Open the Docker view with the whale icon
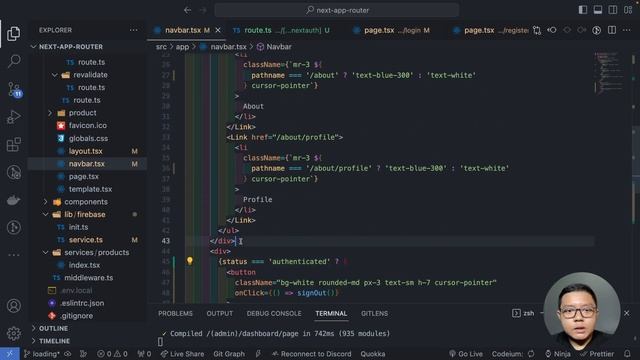Viewport: 640px width, 360px height. click(x=13, y=200)
